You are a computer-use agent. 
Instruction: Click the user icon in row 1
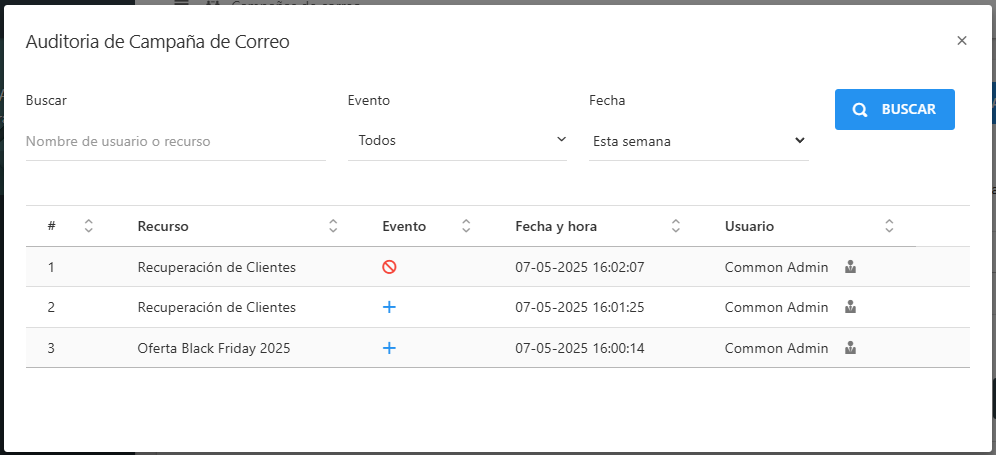[850, 267]
